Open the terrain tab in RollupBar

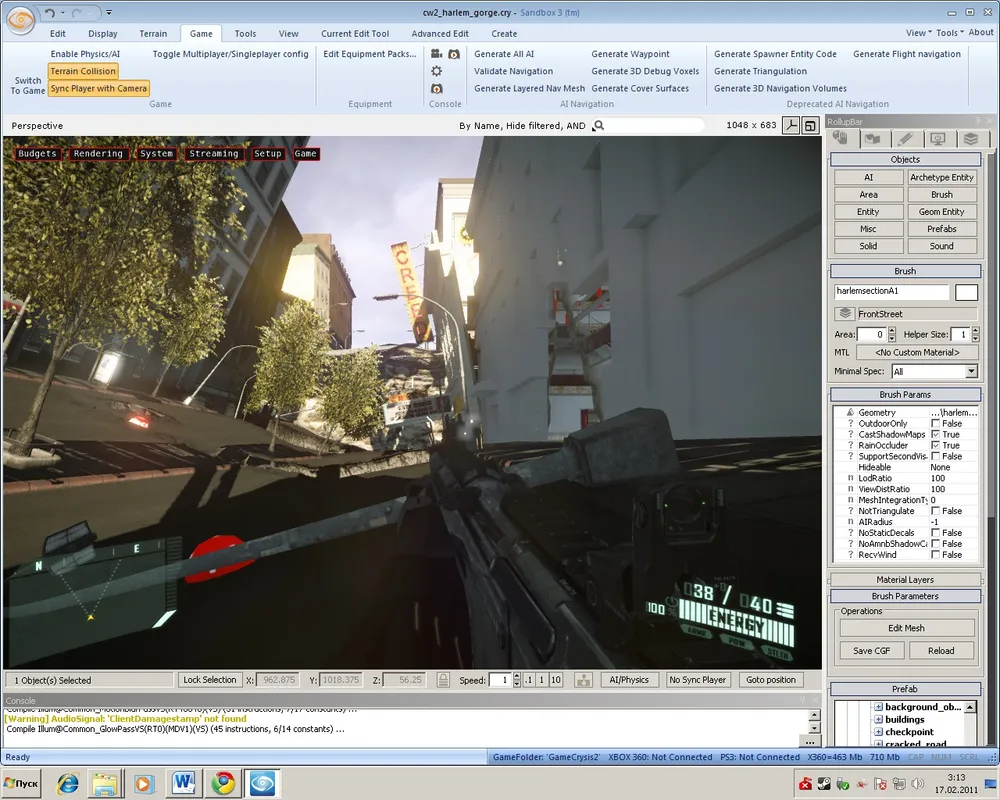pyautogui.click(x=872, y=139)
